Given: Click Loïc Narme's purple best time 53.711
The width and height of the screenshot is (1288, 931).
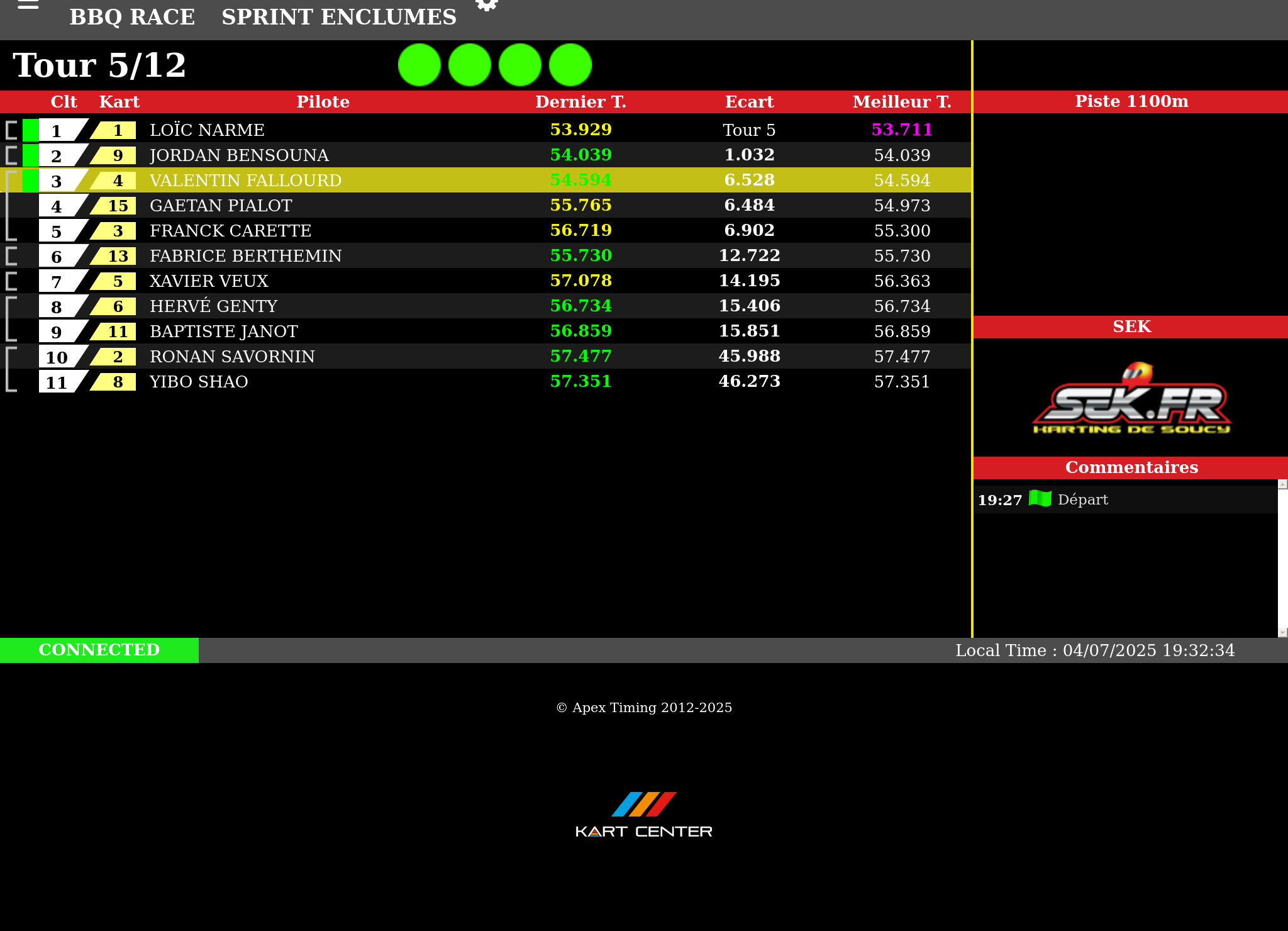Looking at the screenshot, I should pos(902,130).
